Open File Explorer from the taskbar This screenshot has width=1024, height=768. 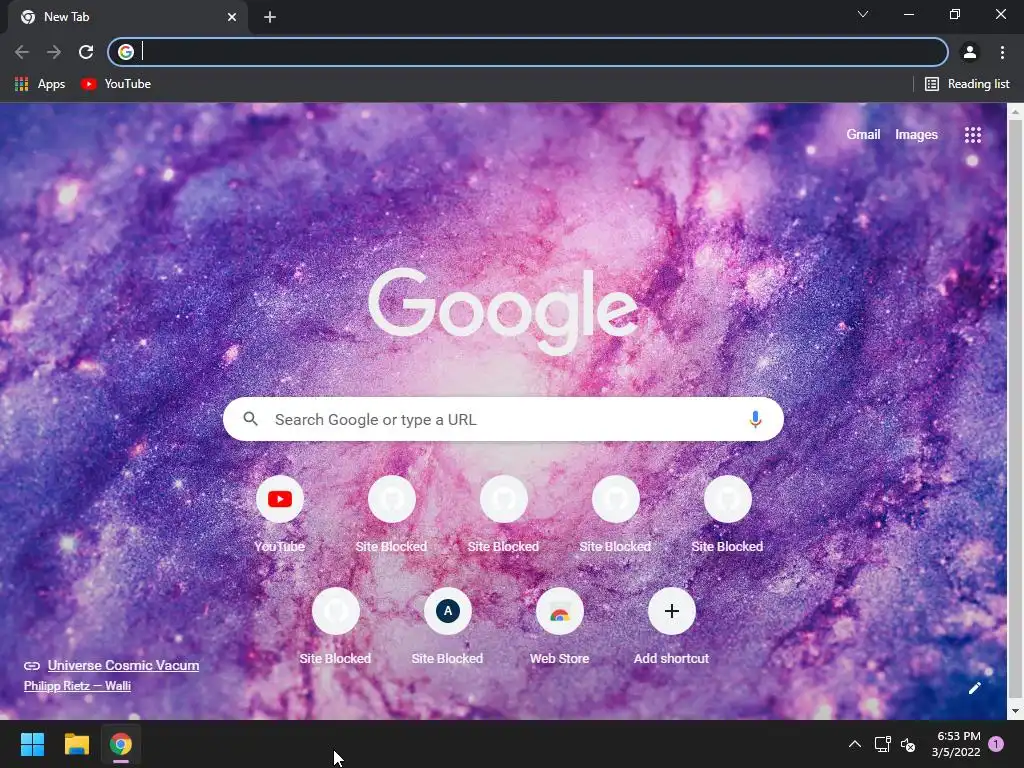pos(76,744)
